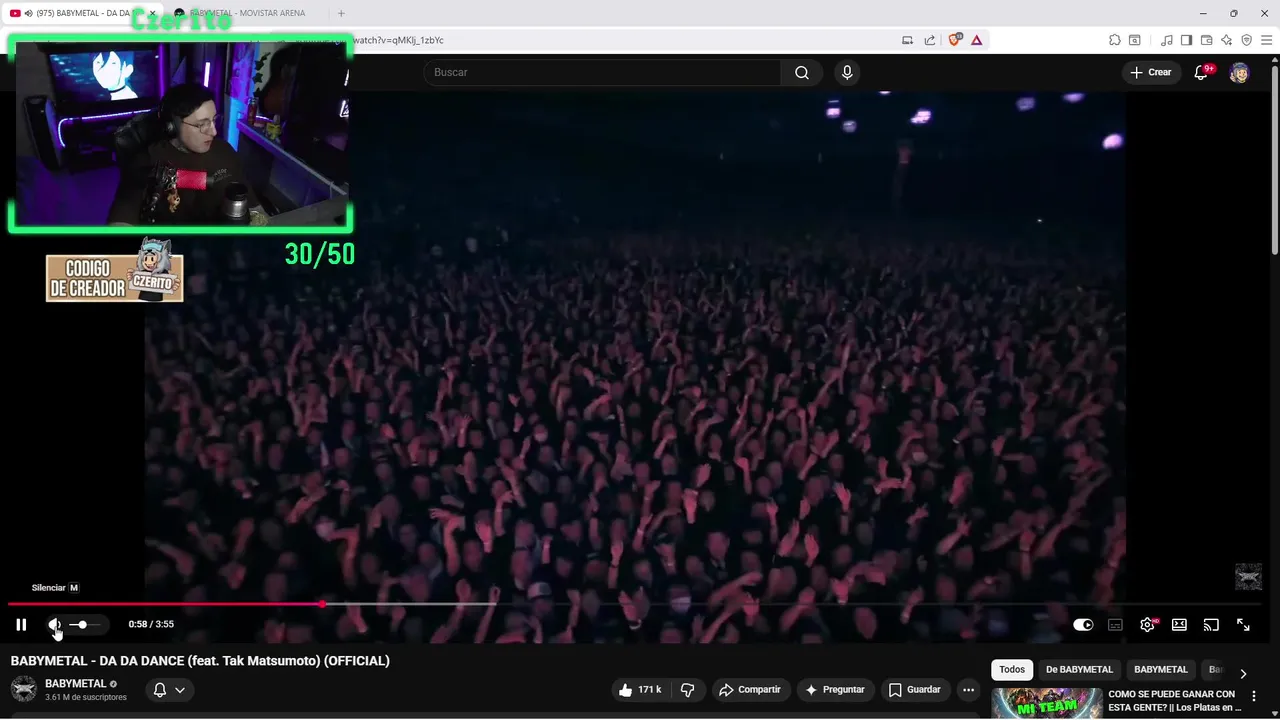Open browser hamburger main menu
The height and width of the screenshot is (720, 1280).
1266,40
